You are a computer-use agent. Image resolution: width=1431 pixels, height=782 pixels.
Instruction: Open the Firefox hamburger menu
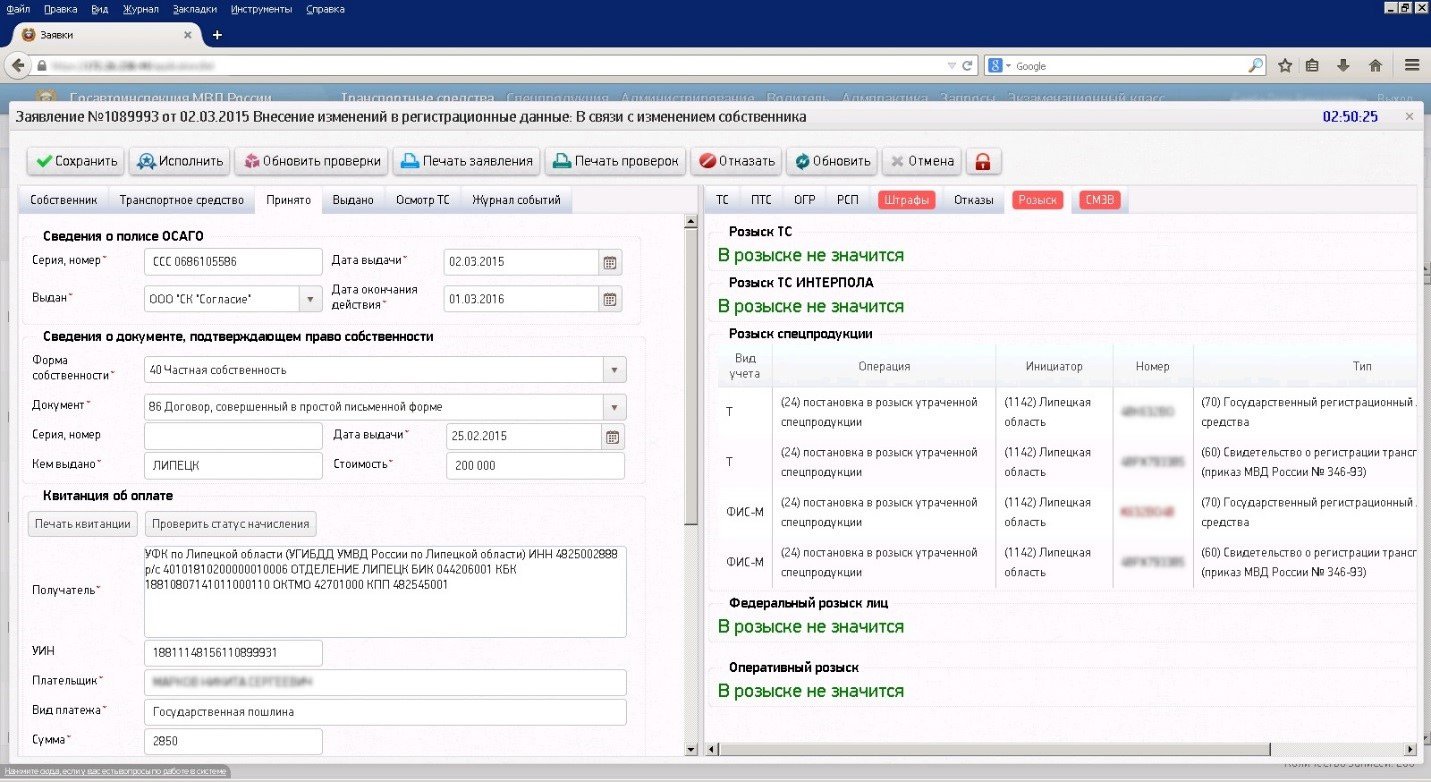(1412, 66)
